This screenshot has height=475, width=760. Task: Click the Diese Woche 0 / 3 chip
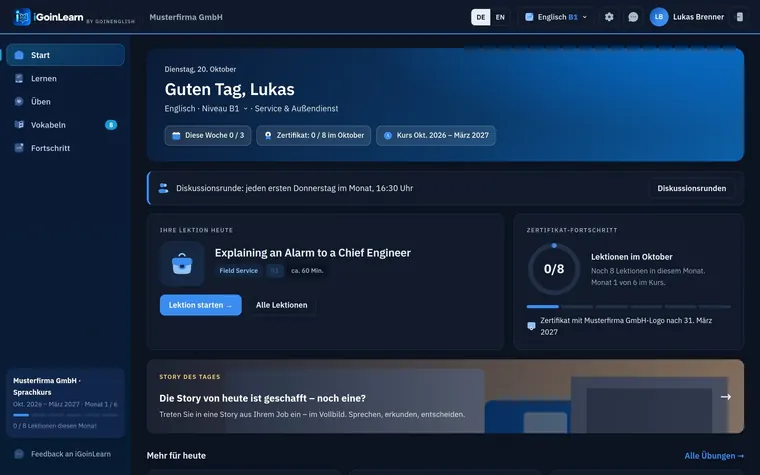208,136
